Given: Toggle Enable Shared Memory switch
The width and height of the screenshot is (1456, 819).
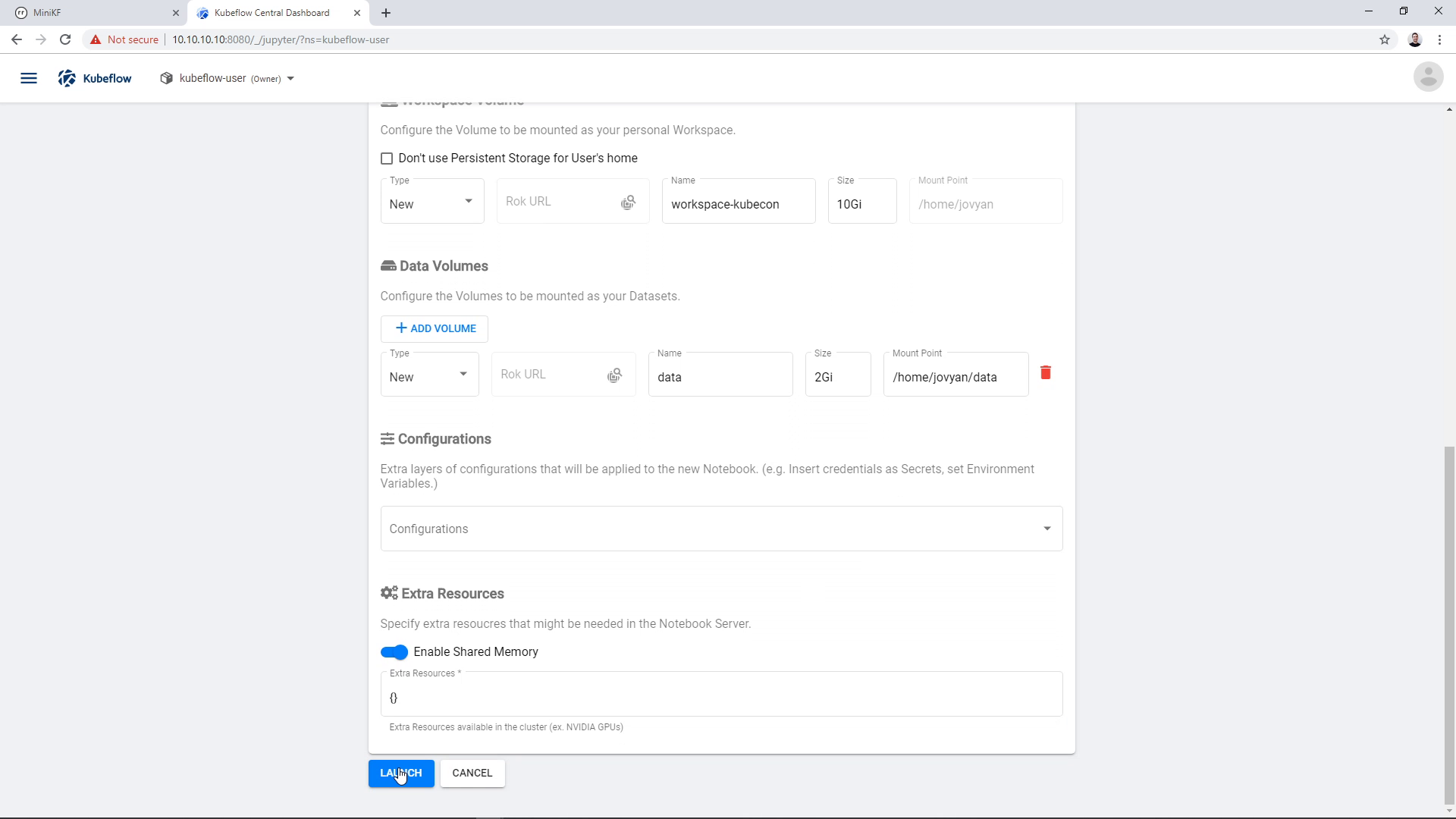Looking at the screenshot, I should pos(394,652).
